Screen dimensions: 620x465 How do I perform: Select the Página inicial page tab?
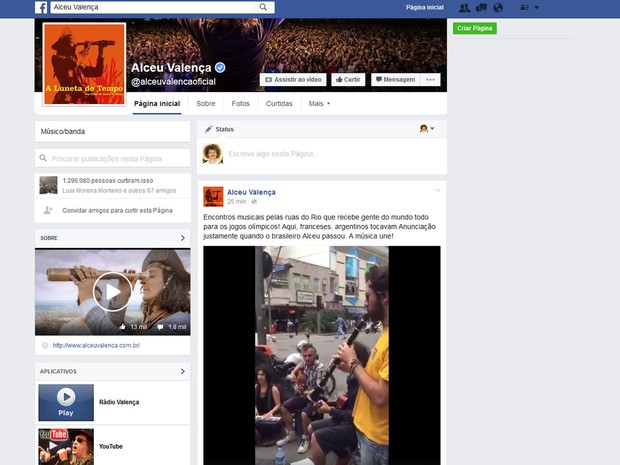point(157,104)
